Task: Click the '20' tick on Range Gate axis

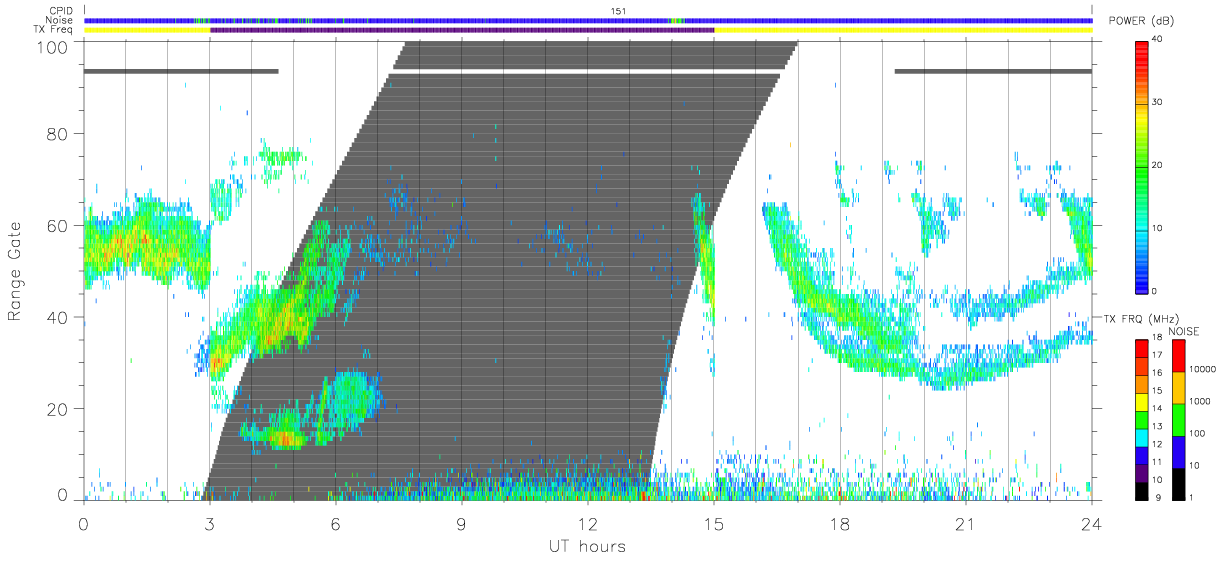Action: tap(58, 410)
